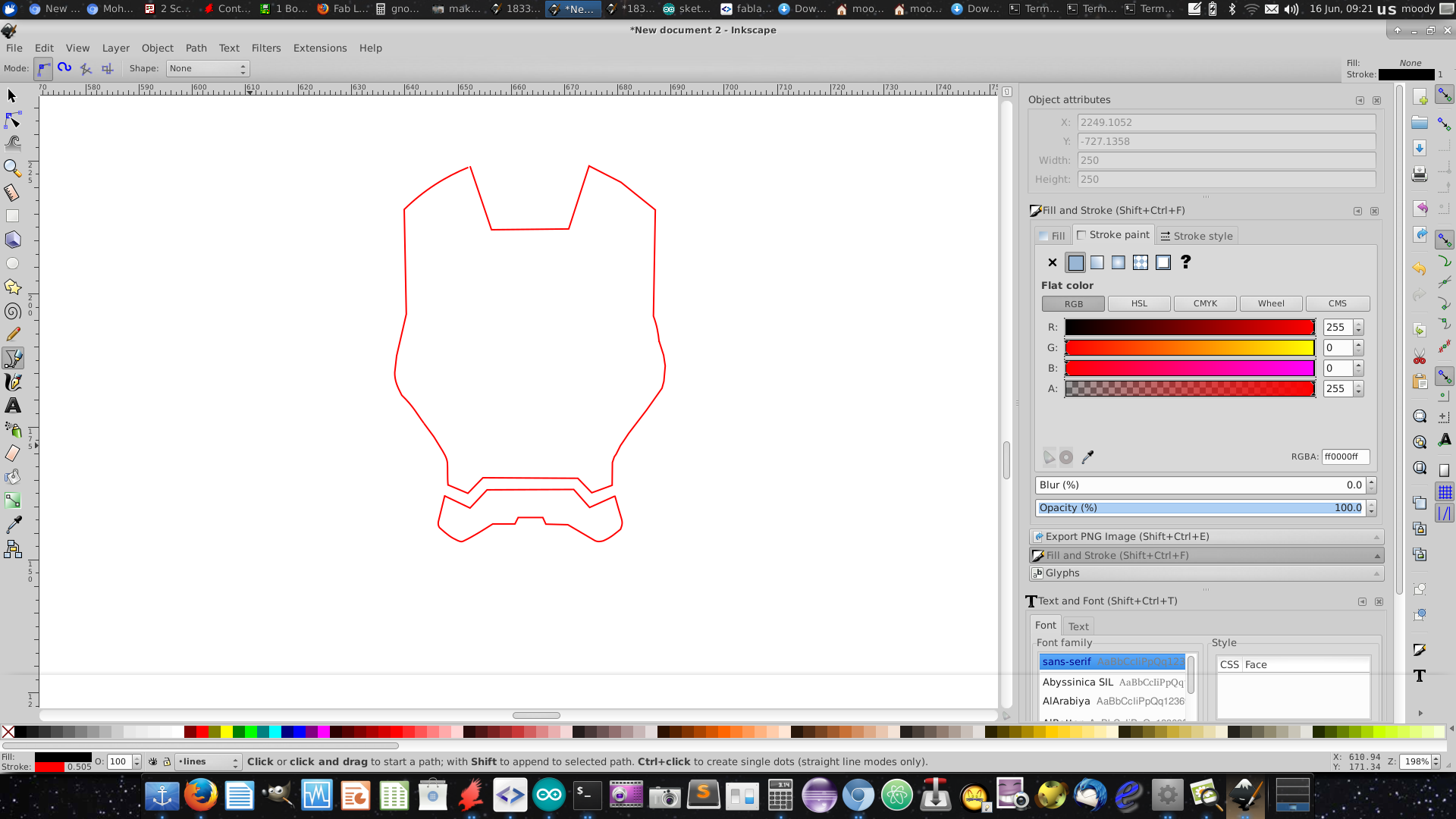
Task: Switch color mode to CMYK
Action: coord(1205,303)
